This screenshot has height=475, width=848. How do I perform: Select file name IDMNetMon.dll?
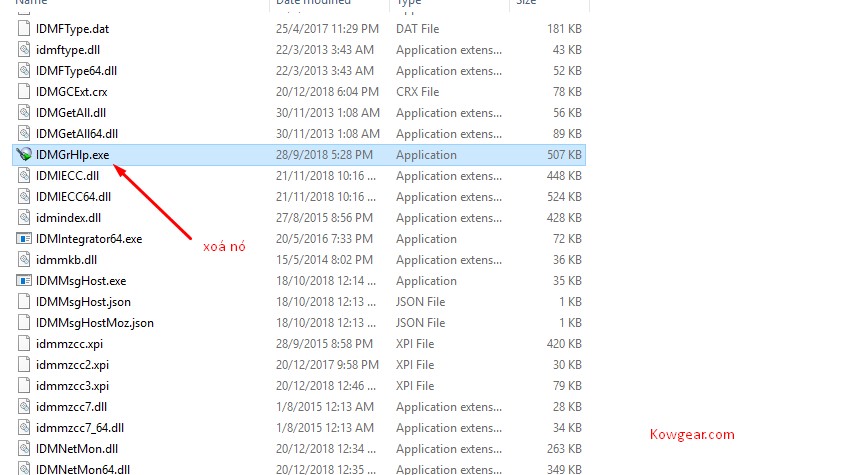[77, 449]
